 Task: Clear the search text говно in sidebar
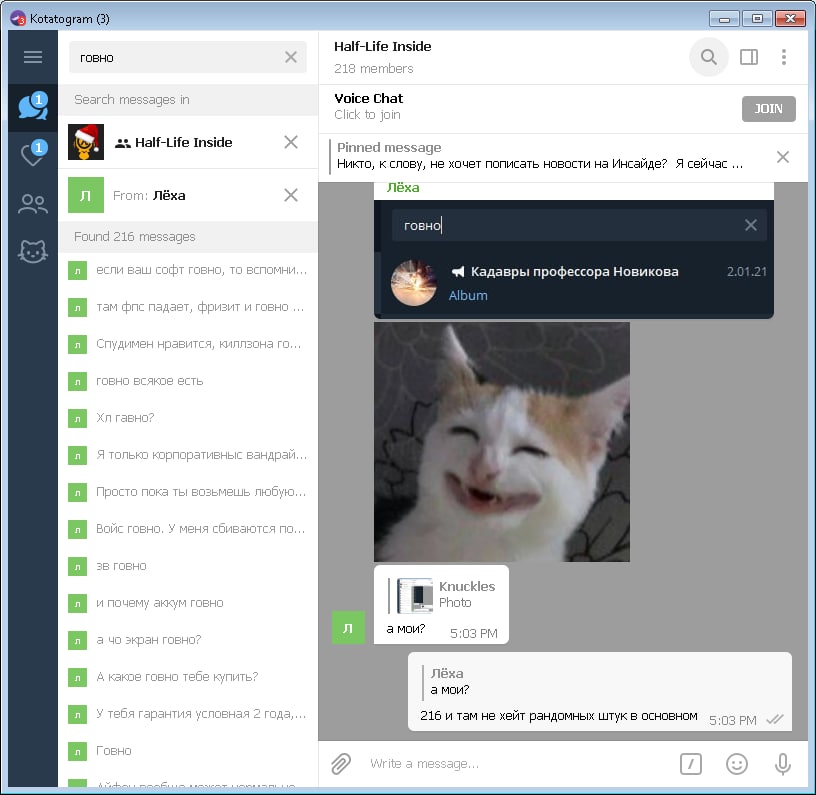tap(291, 57)
